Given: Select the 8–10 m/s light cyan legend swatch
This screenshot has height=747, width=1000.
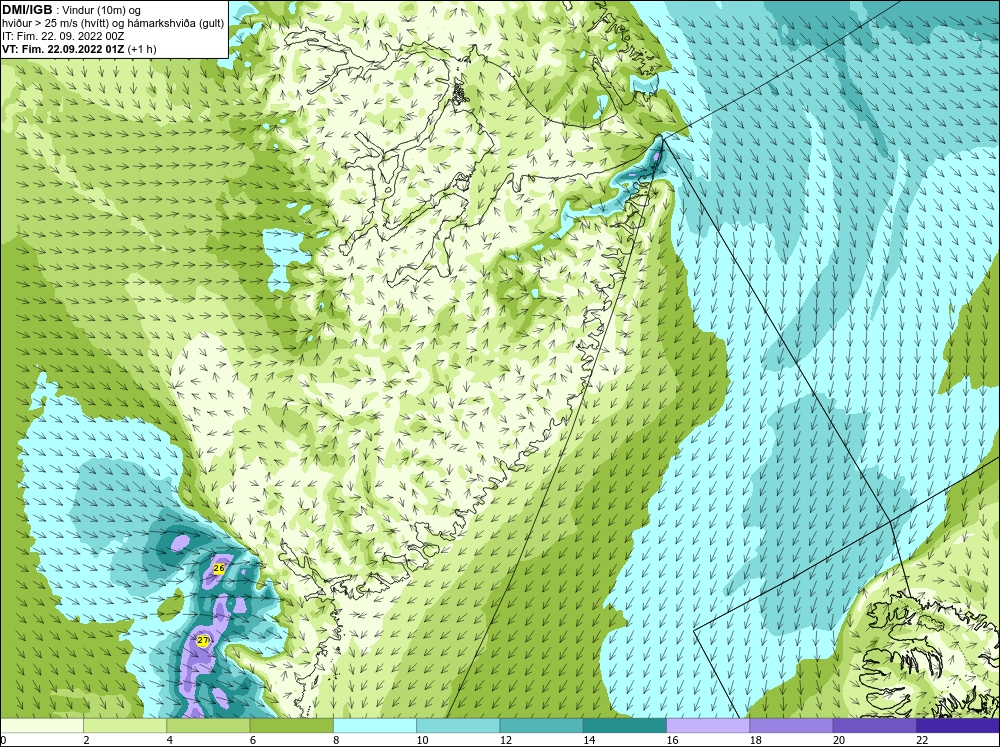Looking at the screenshot, I should point(375,725).
